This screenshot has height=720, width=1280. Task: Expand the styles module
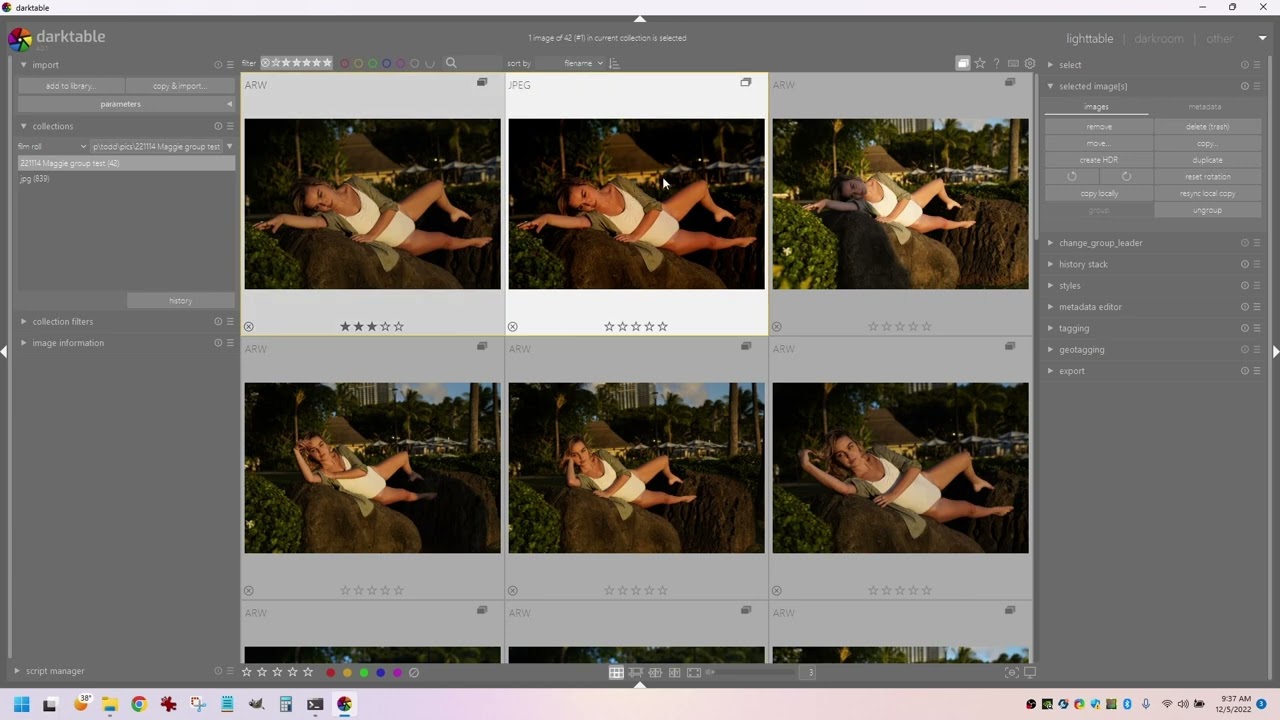[1051, 286]
